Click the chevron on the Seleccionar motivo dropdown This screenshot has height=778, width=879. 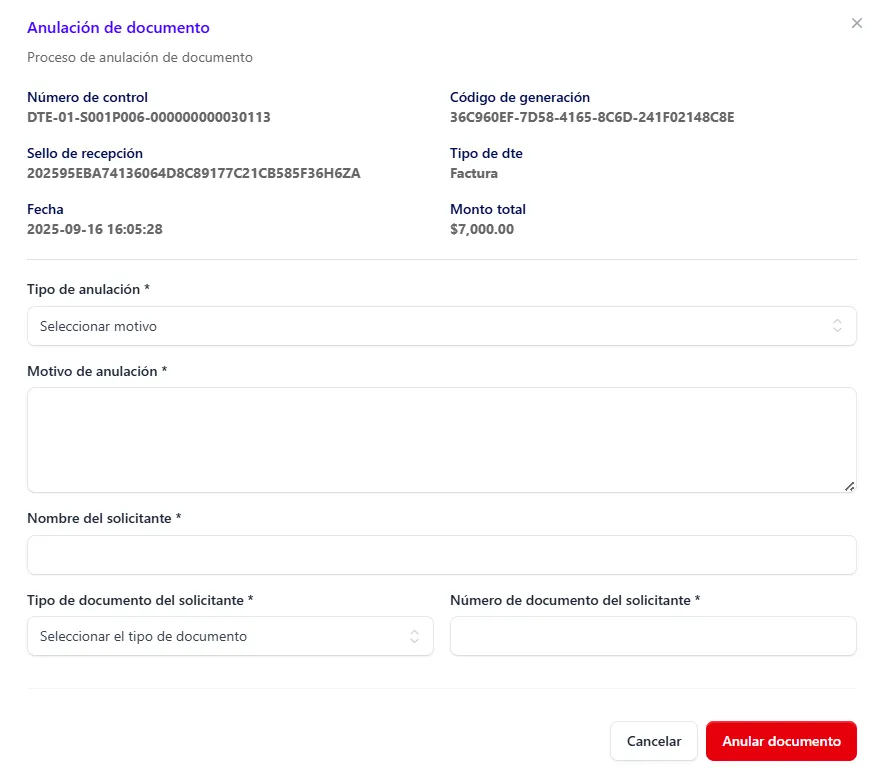pos(838,325)
